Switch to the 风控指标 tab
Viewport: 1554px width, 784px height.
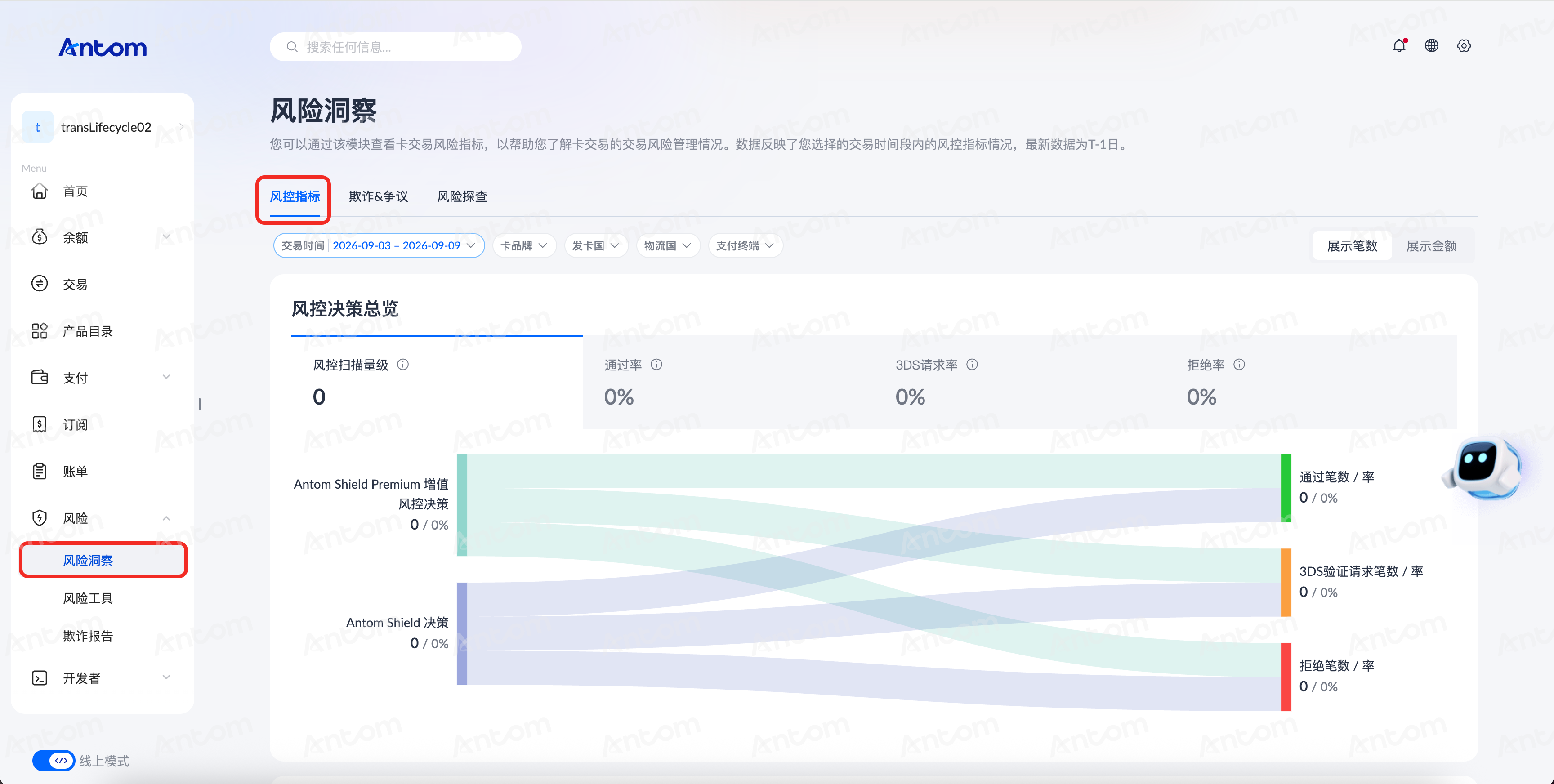click(295, 196)
